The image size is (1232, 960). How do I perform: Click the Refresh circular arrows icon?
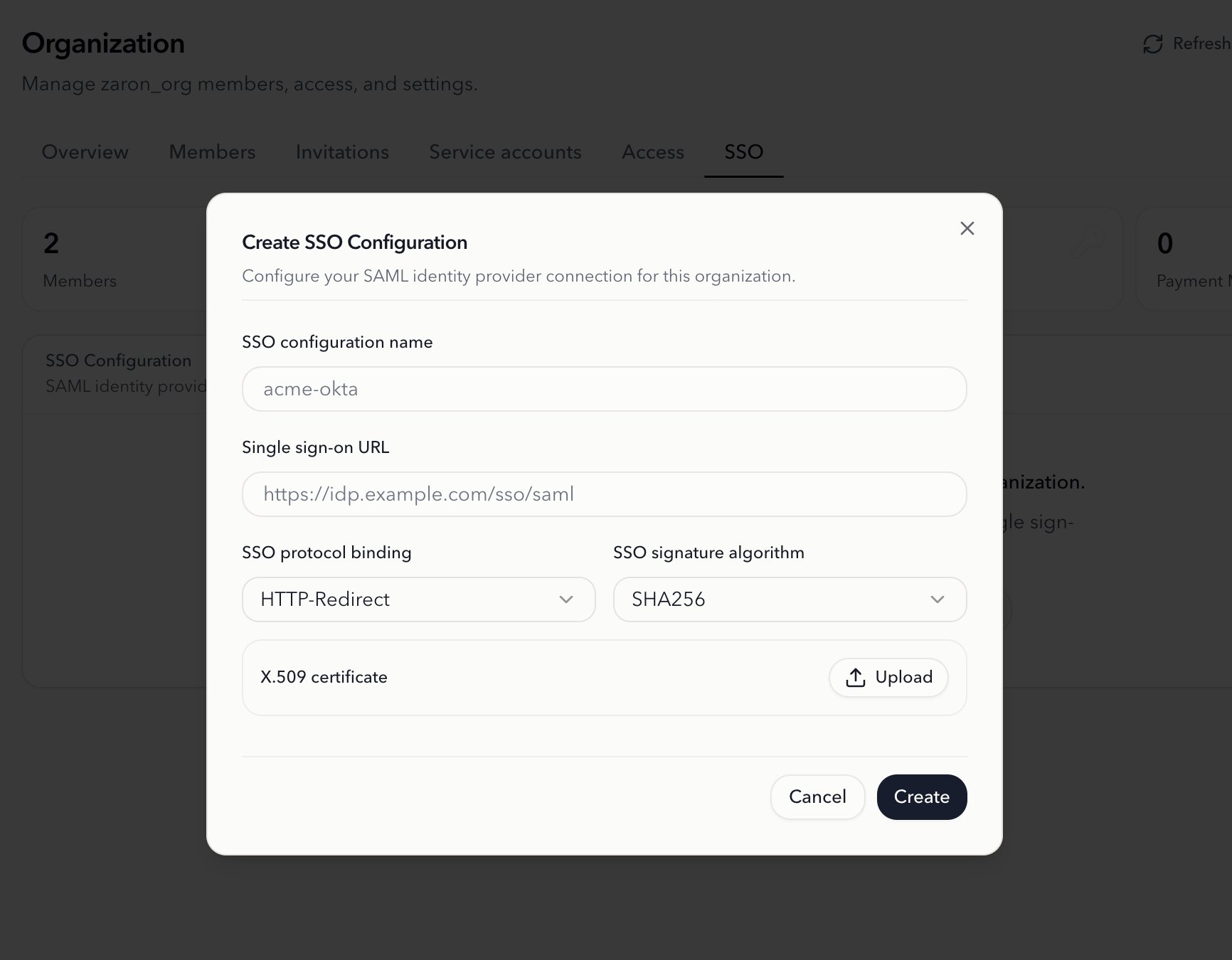pyautogui.click(x=1152, y=44)
